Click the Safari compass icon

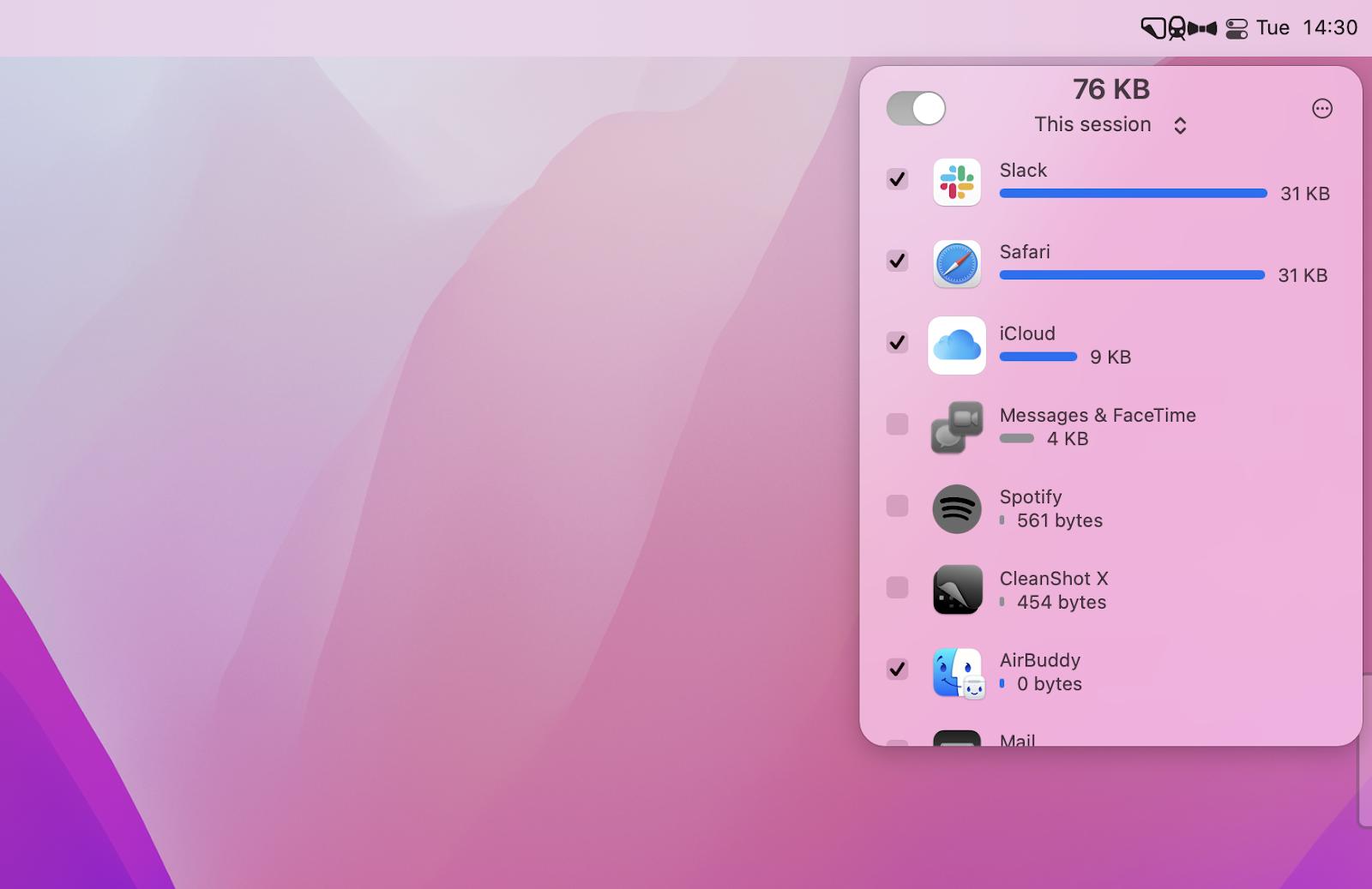point(956,264)
